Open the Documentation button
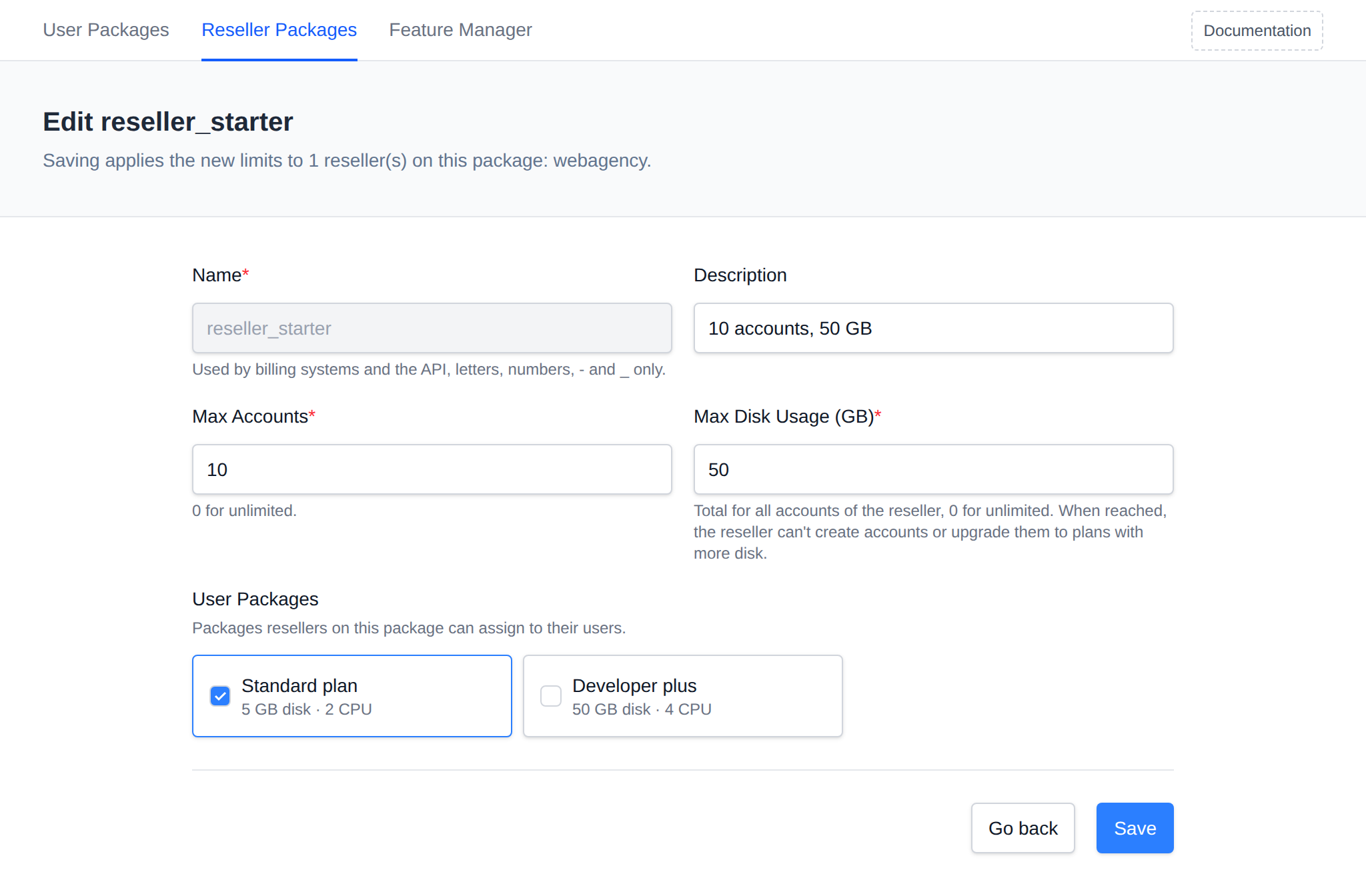The width and height of the screenshot is (1366, 896). tap(1257, 31)
